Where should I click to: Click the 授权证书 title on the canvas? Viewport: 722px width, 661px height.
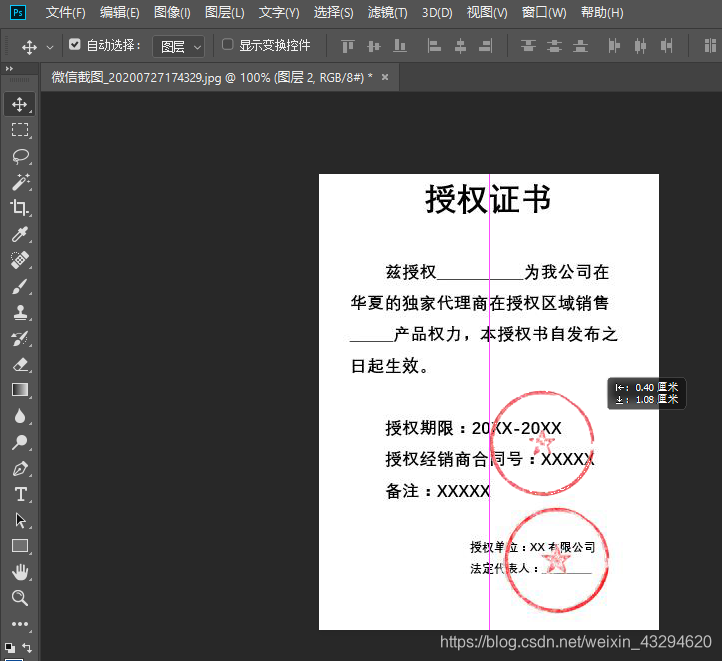coord(488,199)
